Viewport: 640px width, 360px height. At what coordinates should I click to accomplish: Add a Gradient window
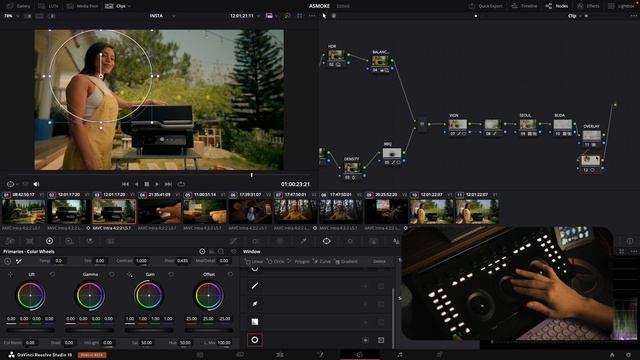click(346, 261)
